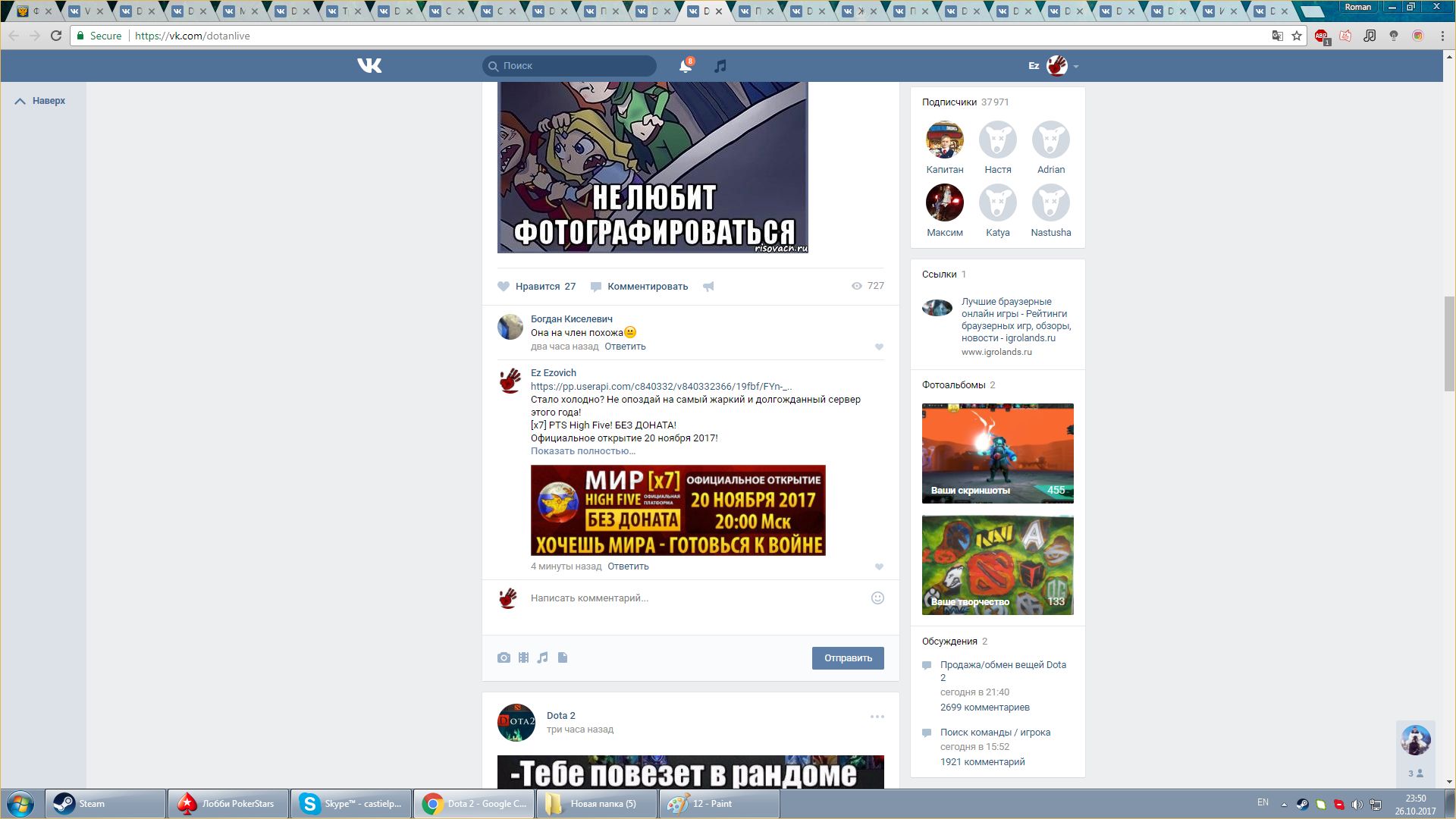Open the emoji smiley picker
Image resolution: width=1456 pixels, height=819 pixels.
pyautogui.click(x=877, y=598)
